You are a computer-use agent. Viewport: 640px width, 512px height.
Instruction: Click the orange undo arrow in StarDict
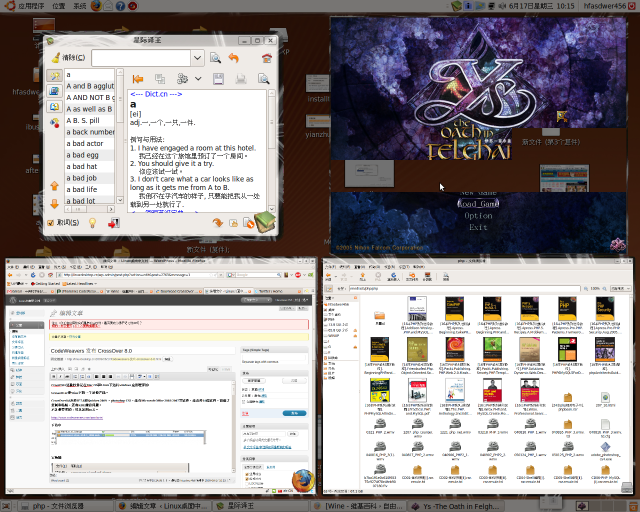pos(233,58)
